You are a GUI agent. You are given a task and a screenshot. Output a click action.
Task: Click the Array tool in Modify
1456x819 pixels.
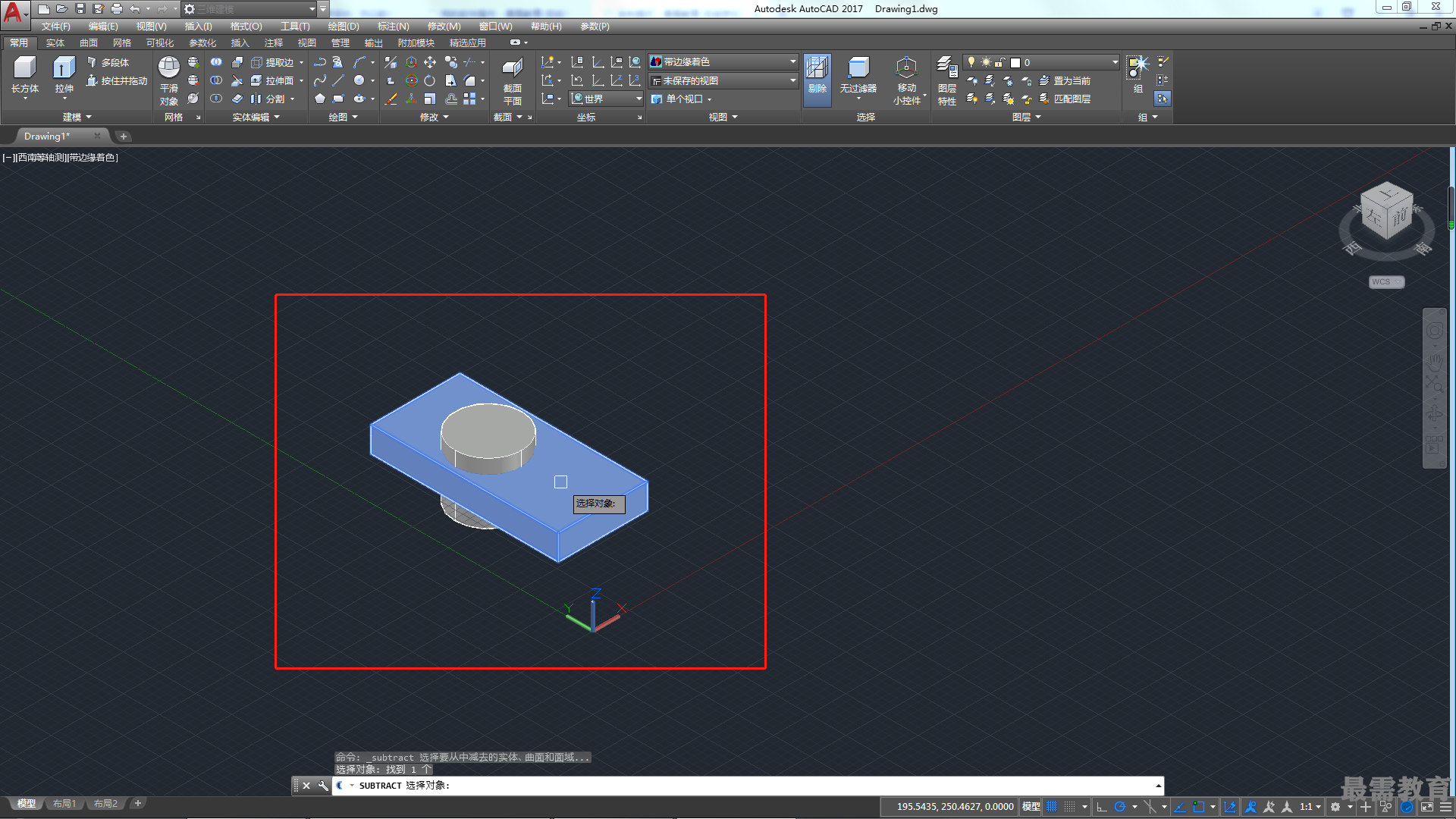coord(469,99)
